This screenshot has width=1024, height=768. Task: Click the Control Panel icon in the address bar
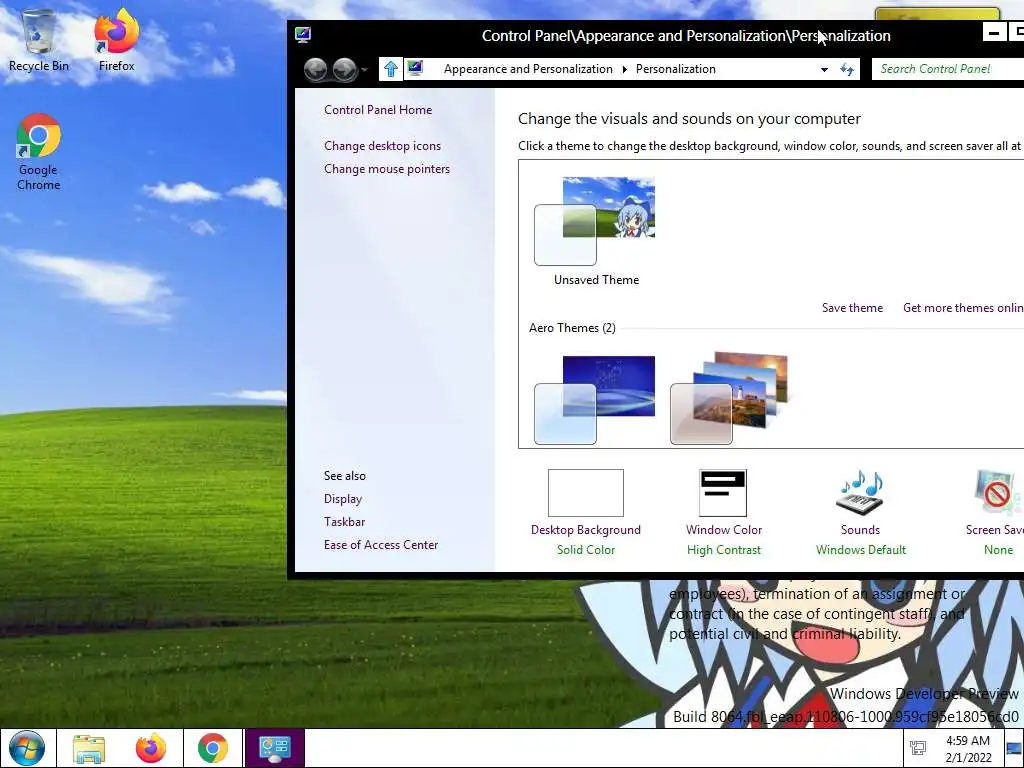click(x=415, y=68)
